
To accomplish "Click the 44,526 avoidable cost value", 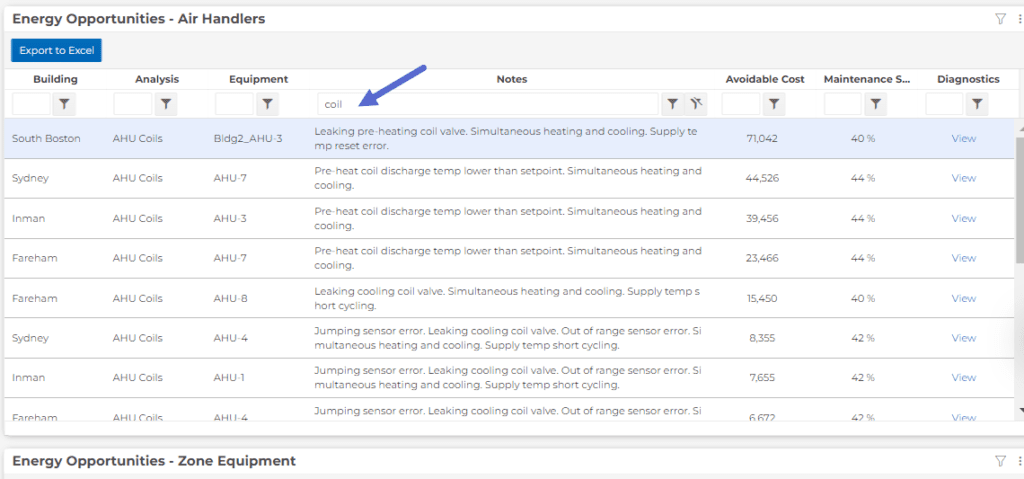I will [x=762, y=178].
